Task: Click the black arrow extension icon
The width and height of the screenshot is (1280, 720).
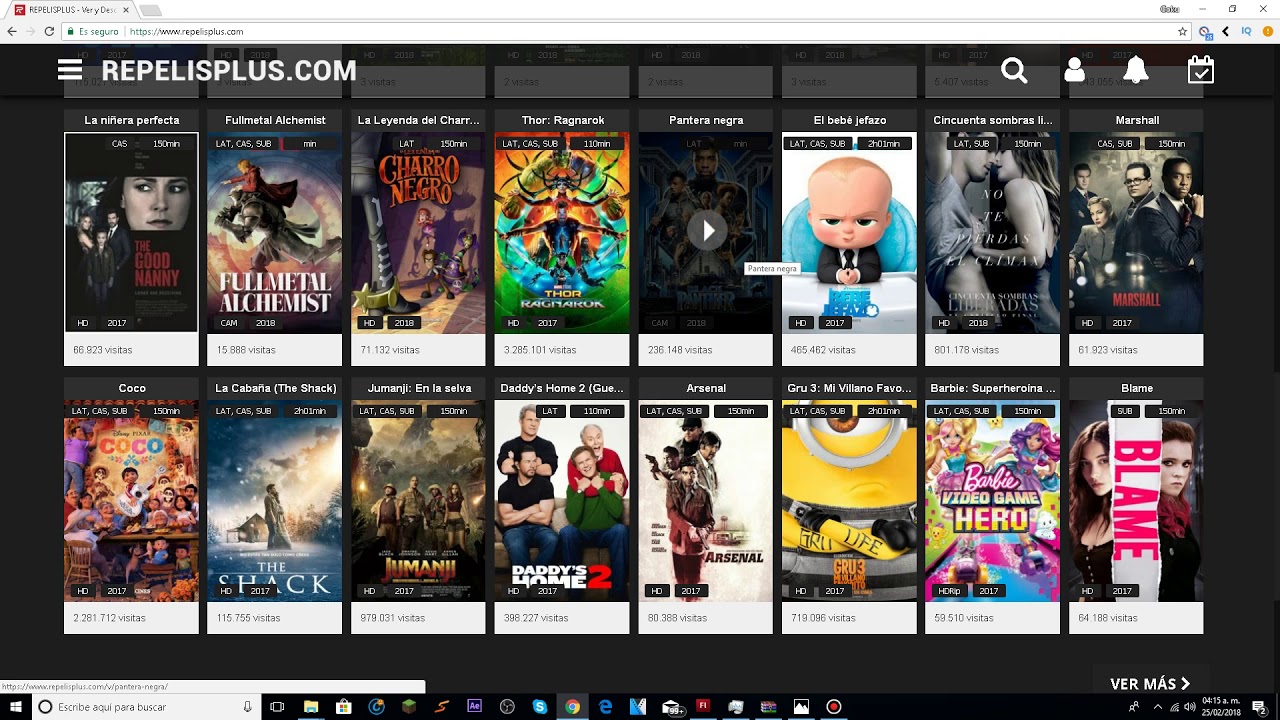Action: pos(1226,31)
